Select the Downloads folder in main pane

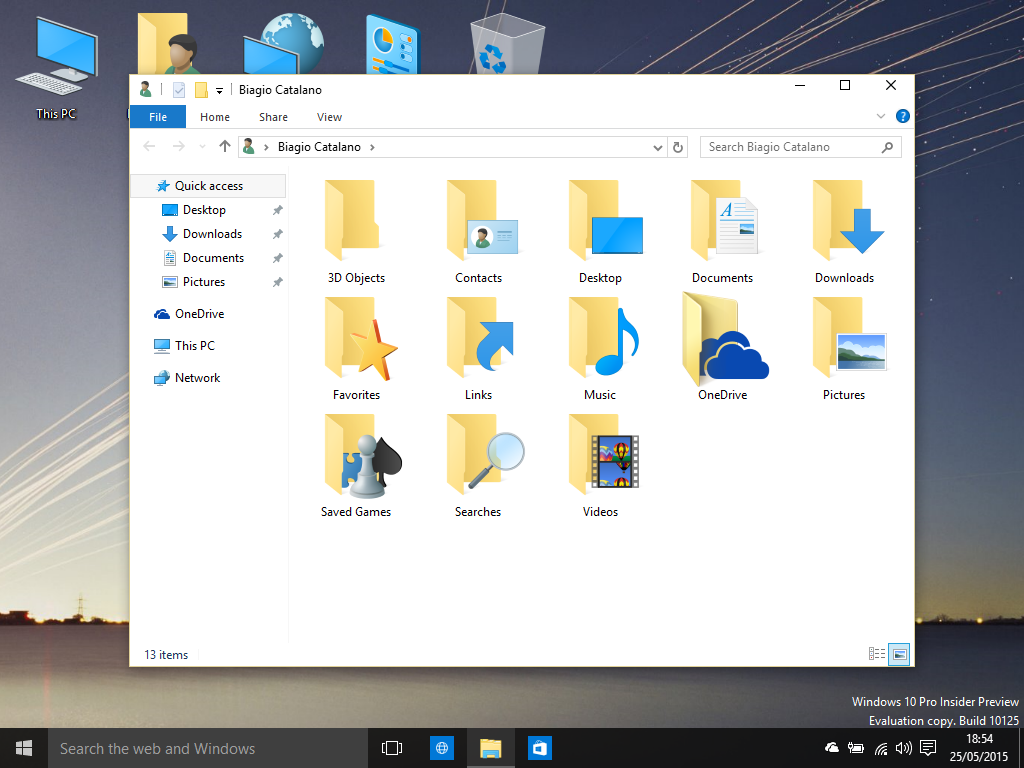(844, 232)
